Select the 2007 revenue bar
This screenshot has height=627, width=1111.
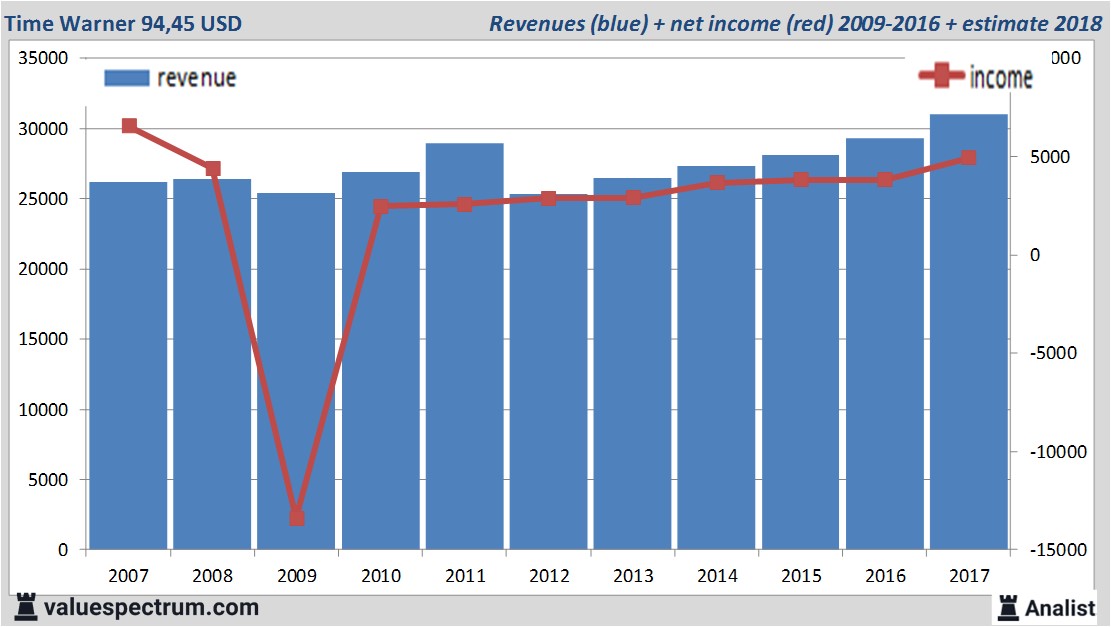pos(128,366)
